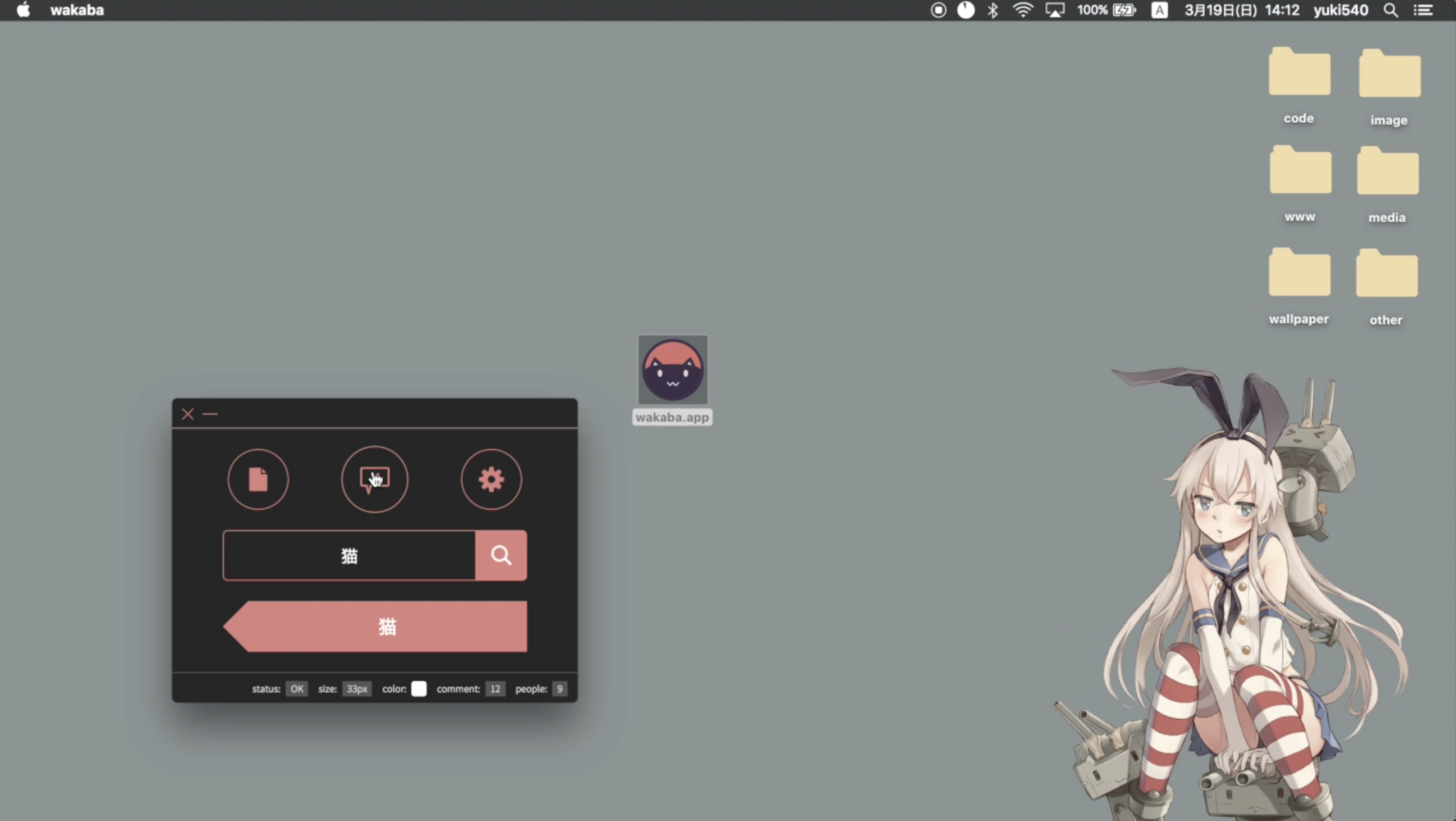Minimize the wakaba window with dash button
This screenshot has width=1456, height=821.
coord(210,414)
